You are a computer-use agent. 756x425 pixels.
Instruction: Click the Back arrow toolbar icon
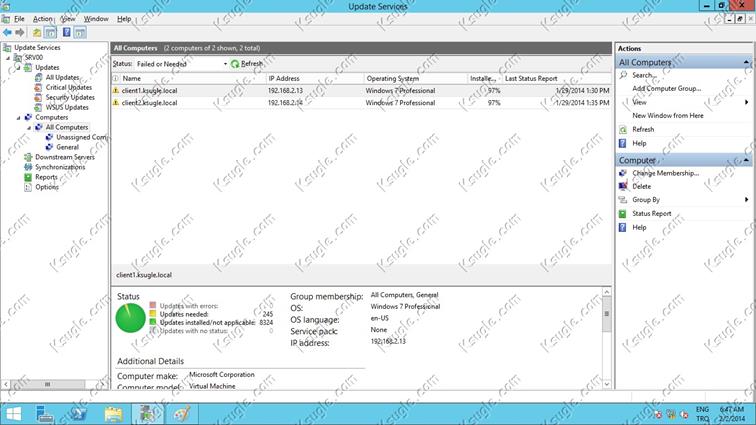[7, 32]
